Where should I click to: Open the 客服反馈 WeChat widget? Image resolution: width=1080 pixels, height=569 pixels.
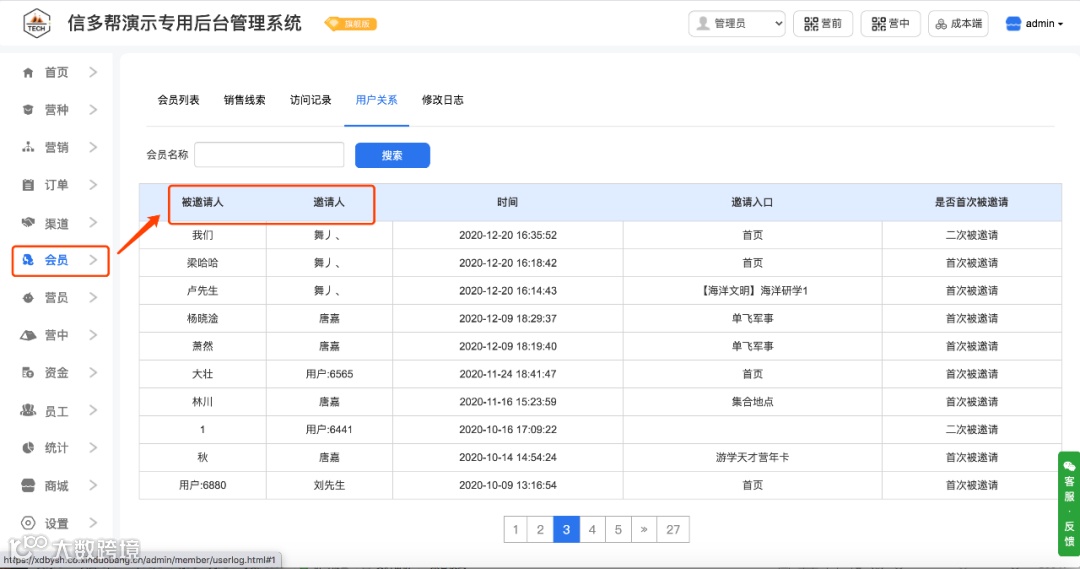(1068, 504)
